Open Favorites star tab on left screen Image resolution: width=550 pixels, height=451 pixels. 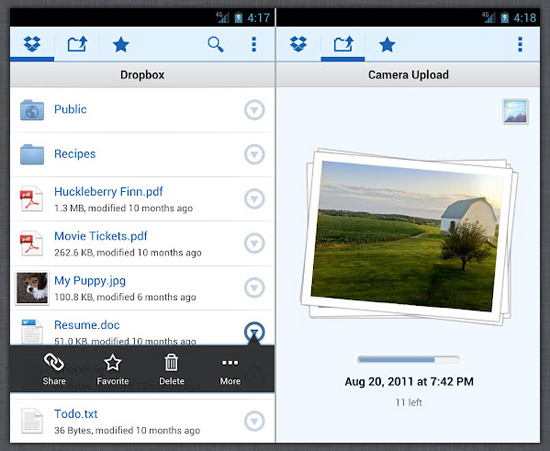121,45
